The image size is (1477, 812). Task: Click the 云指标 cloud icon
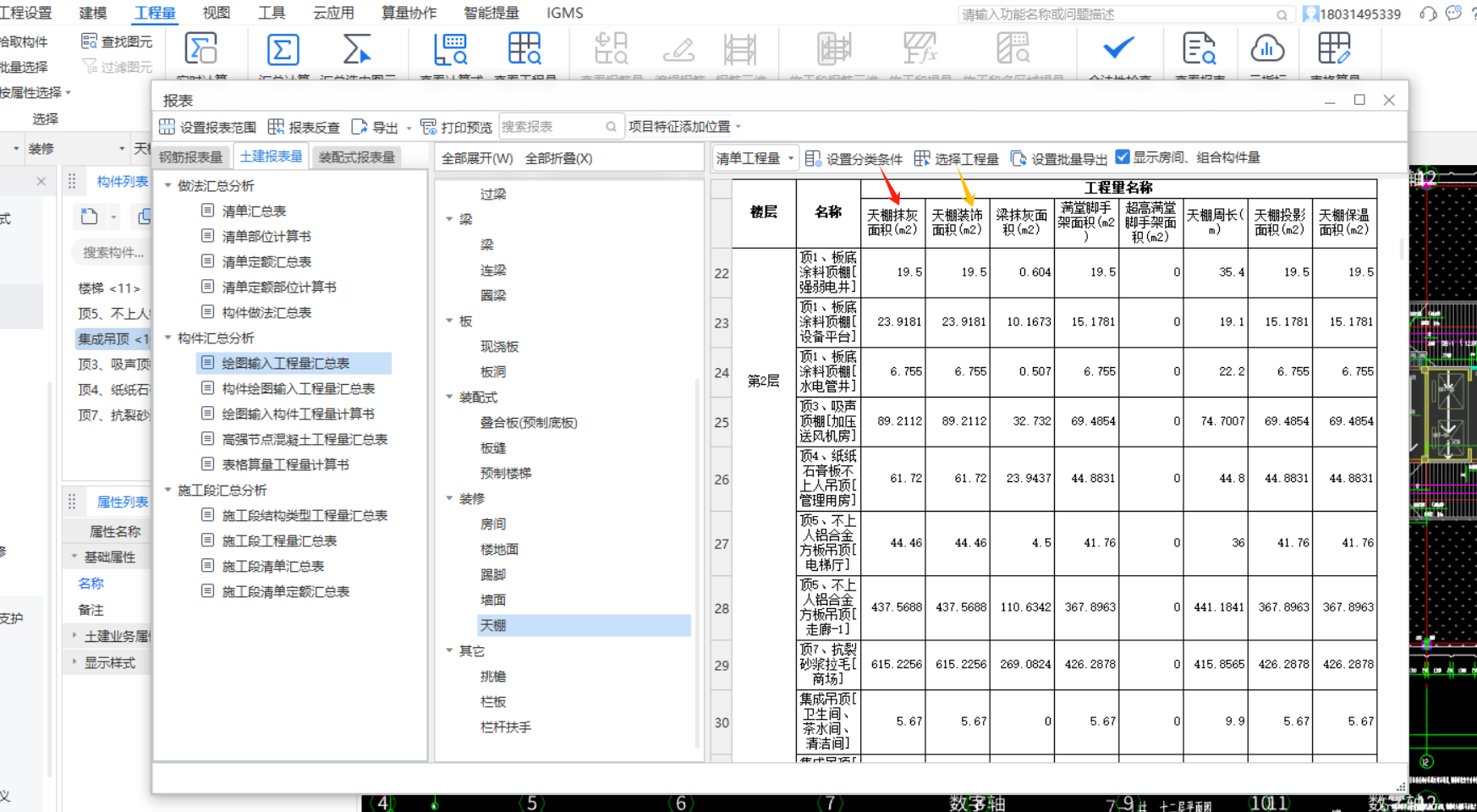point(1267,50)
